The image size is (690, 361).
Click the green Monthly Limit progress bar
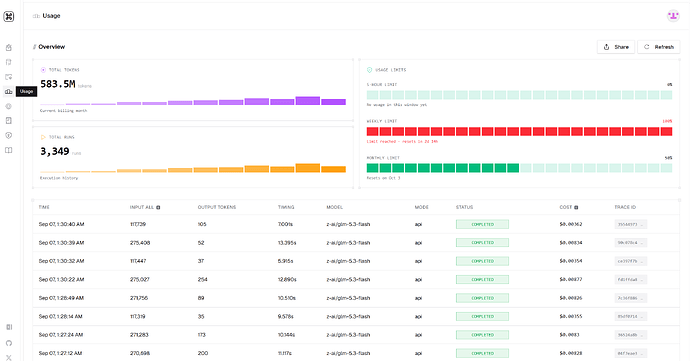(x=519, y=168)
